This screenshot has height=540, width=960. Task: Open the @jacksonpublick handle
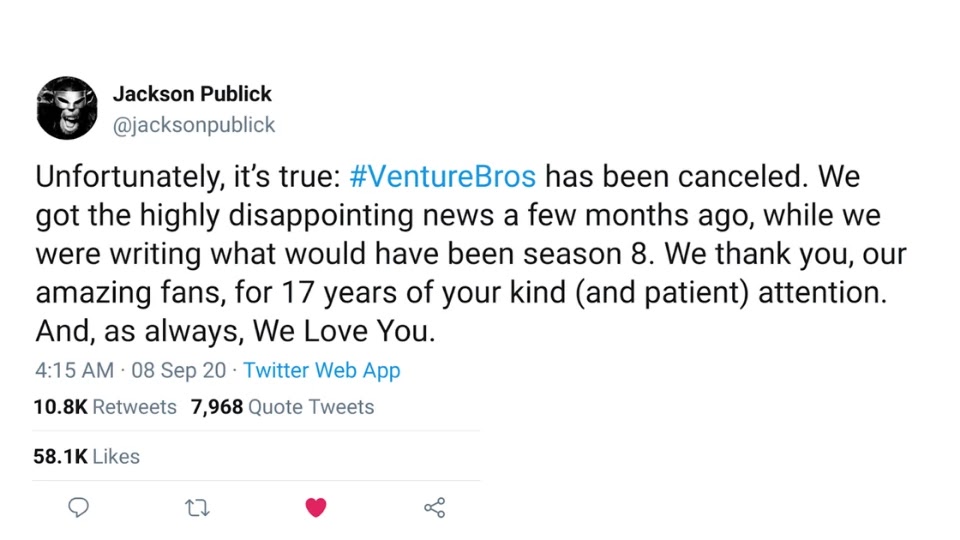[x=194, y=125]
